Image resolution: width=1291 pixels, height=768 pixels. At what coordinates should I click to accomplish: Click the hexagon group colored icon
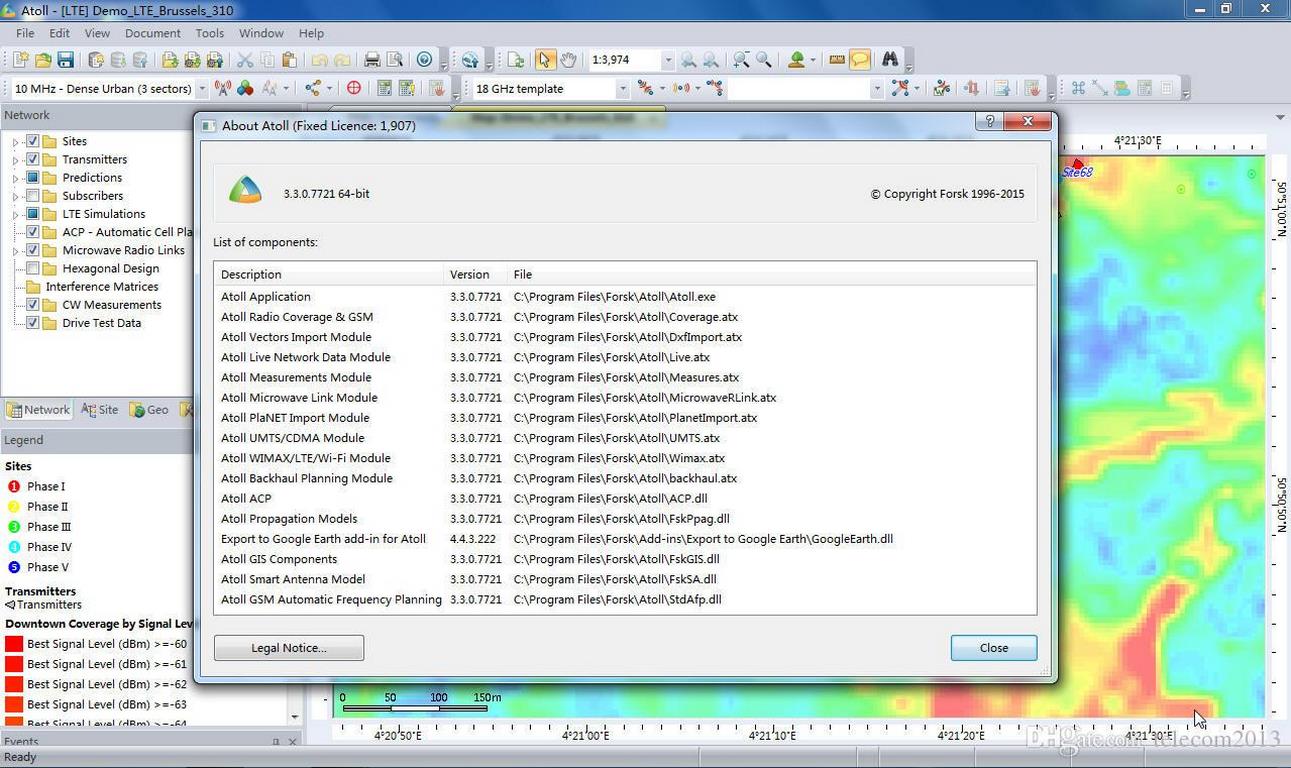[245, 88]
